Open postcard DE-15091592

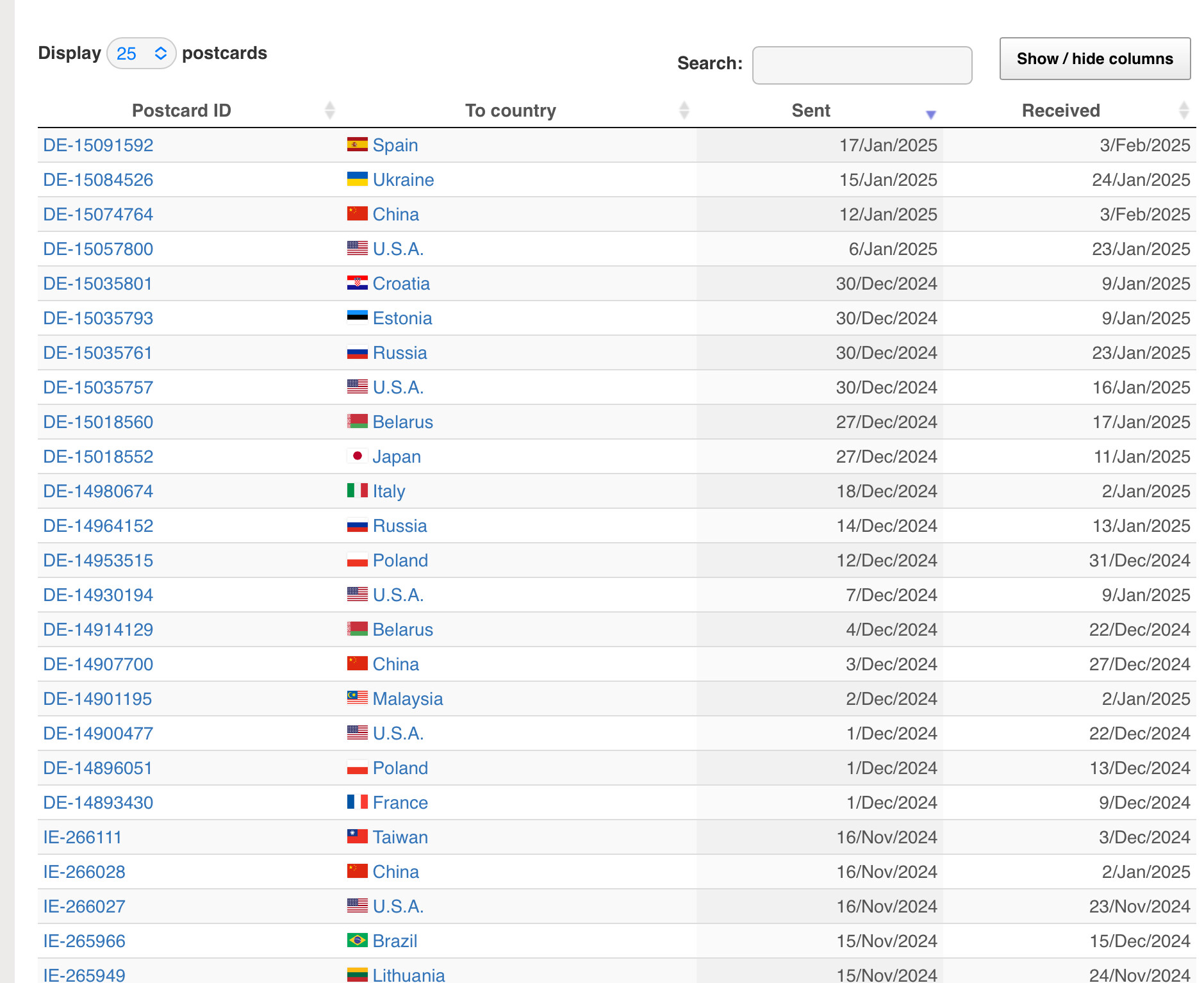click(98, 145)
